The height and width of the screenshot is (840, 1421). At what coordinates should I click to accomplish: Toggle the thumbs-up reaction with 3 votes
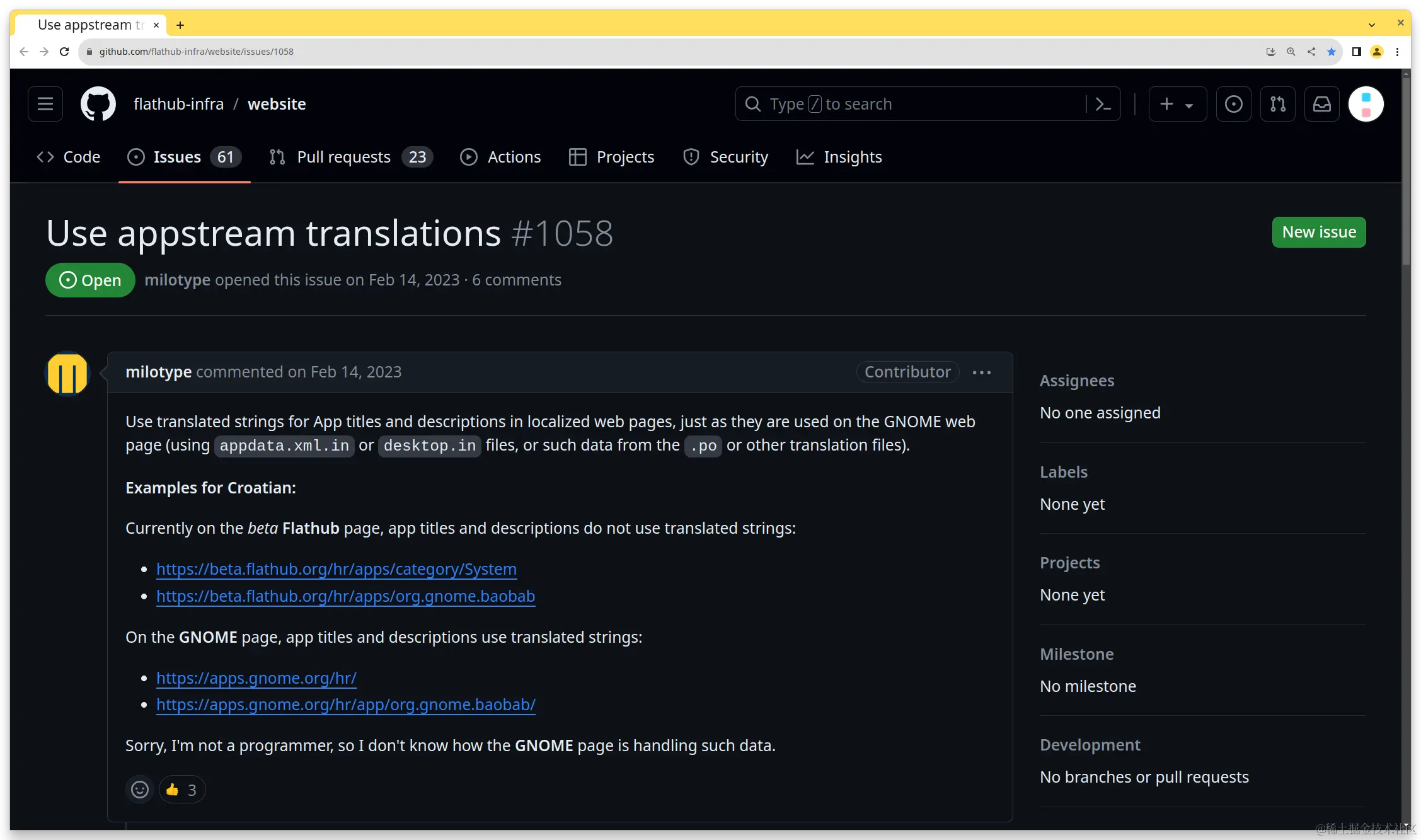(x=182, y=790)
